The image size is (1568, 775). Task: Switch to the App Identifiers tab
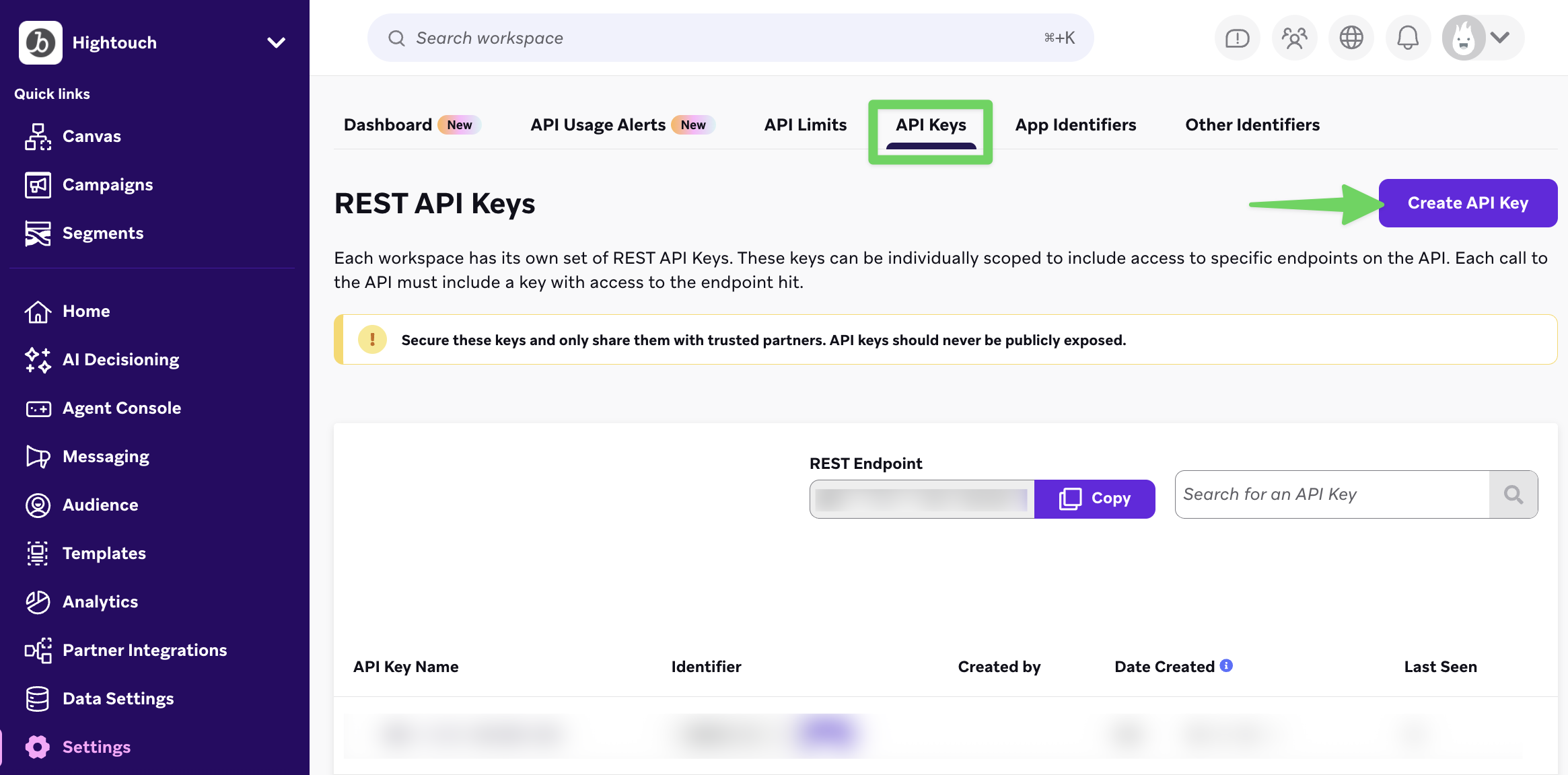[1075, 124]
